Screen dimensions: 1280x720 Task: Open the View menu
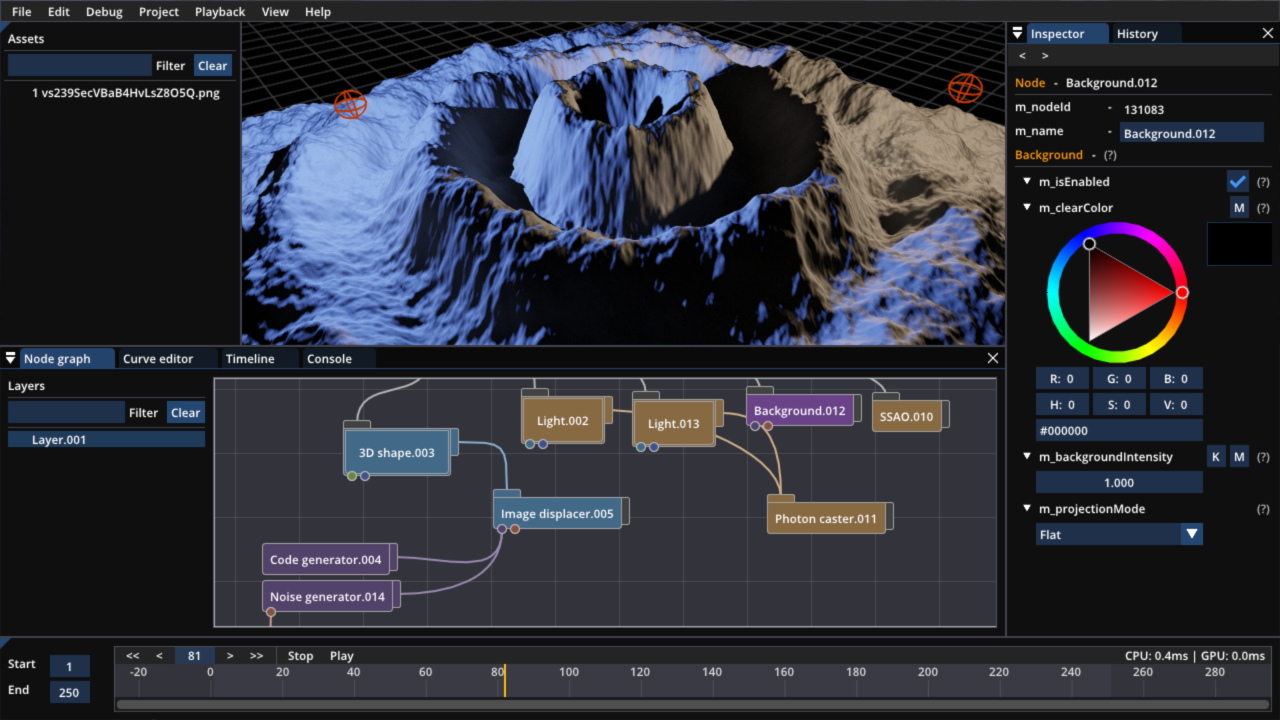point(275,12)
